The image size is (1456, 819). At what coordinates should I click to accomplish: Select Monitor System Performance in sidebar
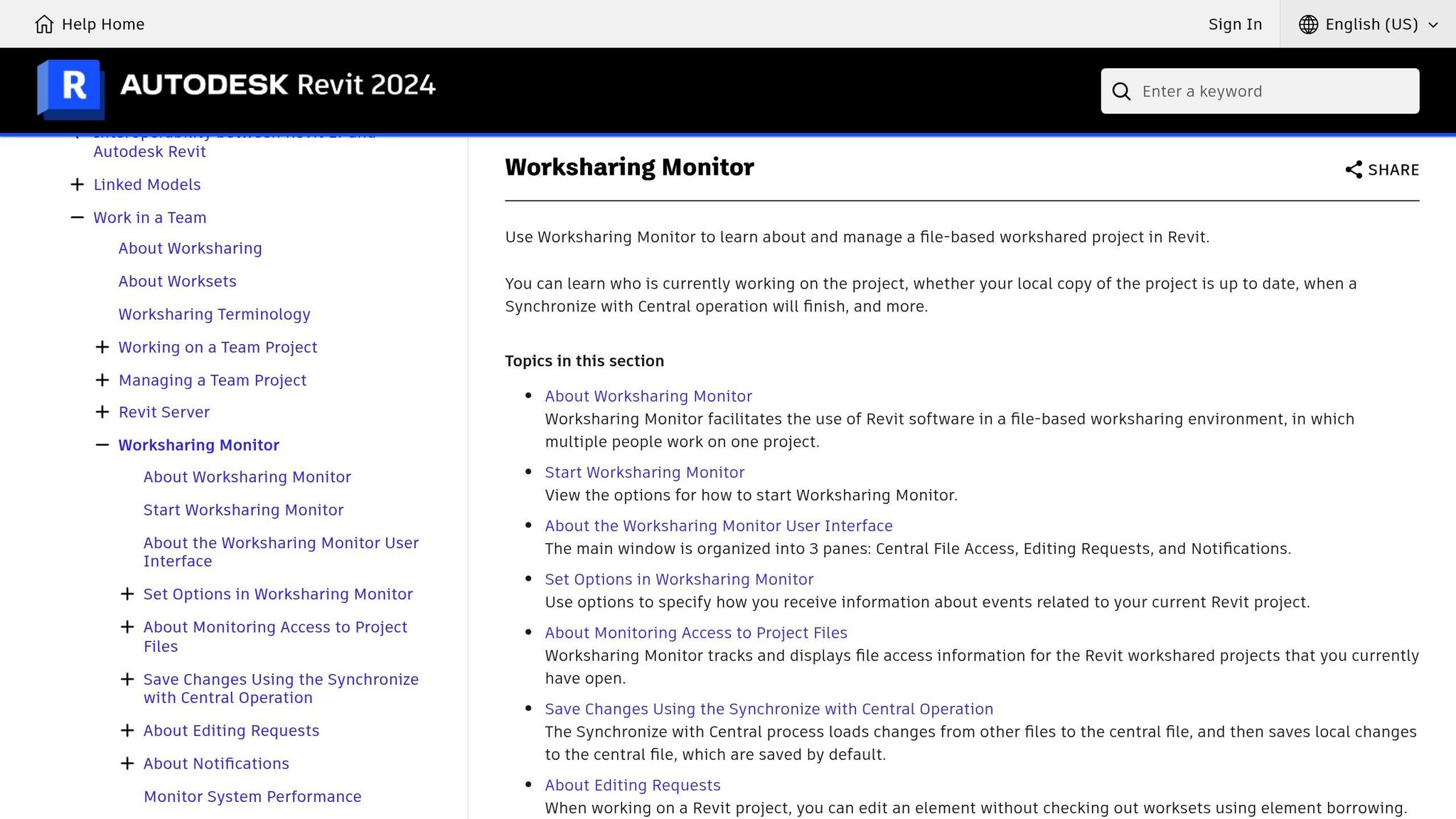252,796
